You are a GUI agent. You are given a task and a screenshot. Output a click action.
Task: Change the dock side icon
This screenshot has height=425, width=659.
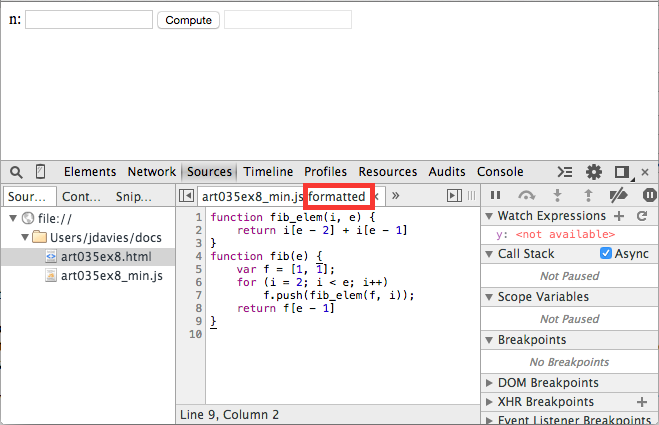point(622,172)
